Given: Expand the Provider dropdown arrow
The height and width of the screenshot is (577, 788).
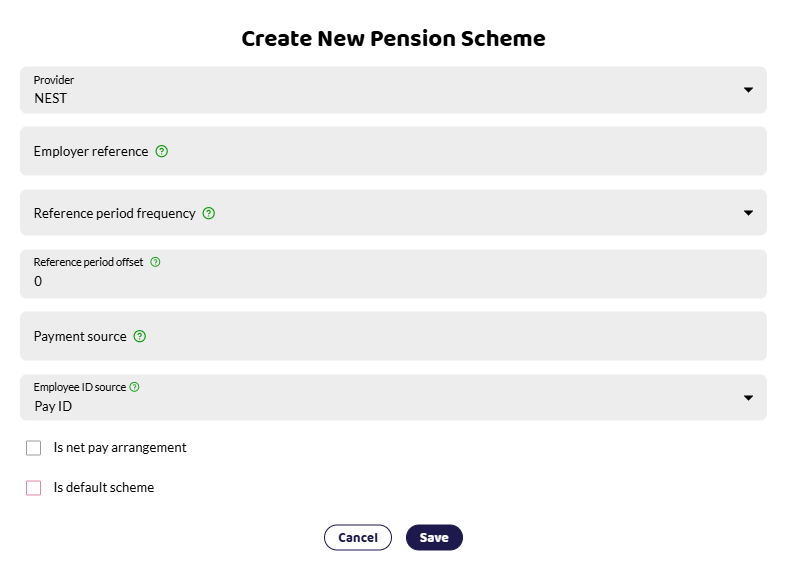Looking at the screenshot, I should pyautogui.click(x=748, y=90).
